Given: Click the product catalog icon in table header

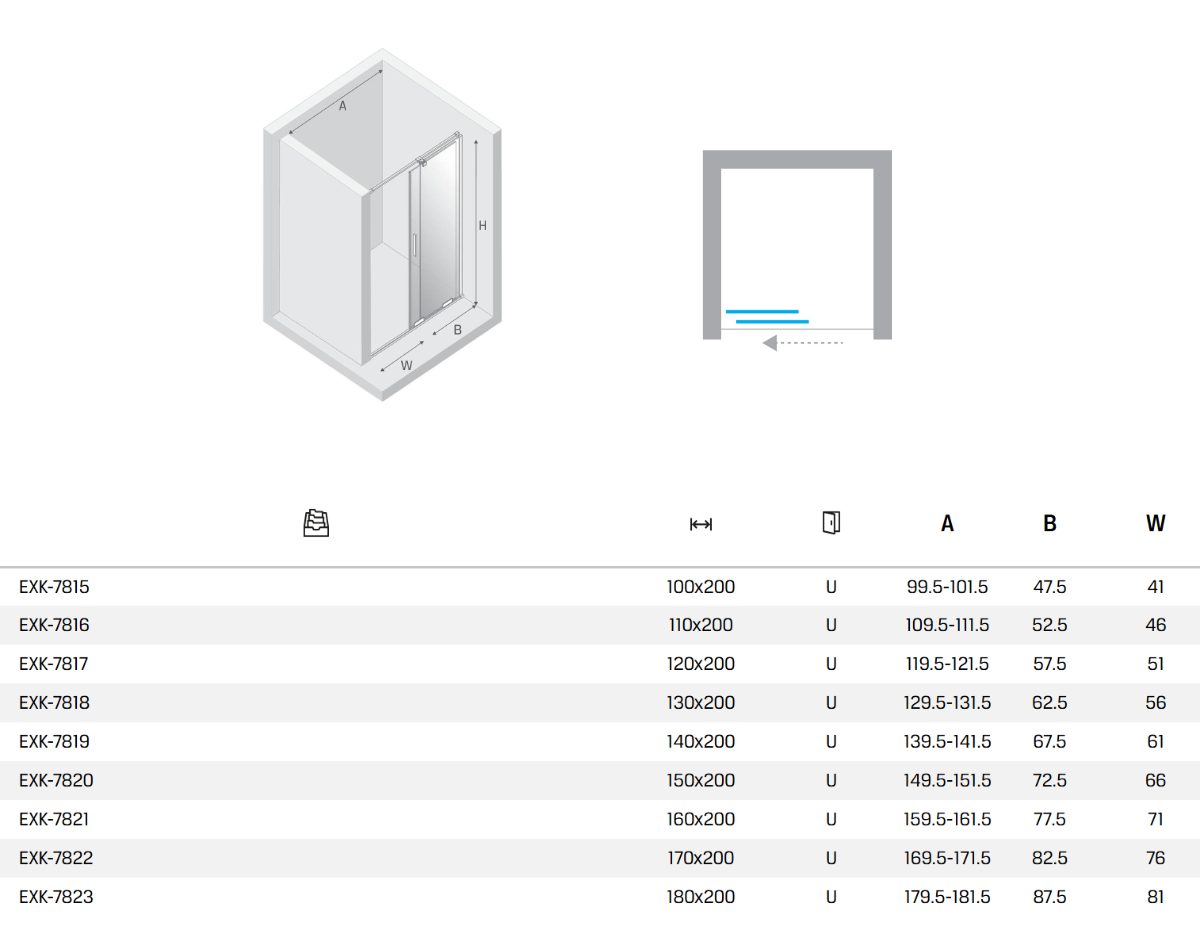Looking at the screenshot, I should click(316, 523).
